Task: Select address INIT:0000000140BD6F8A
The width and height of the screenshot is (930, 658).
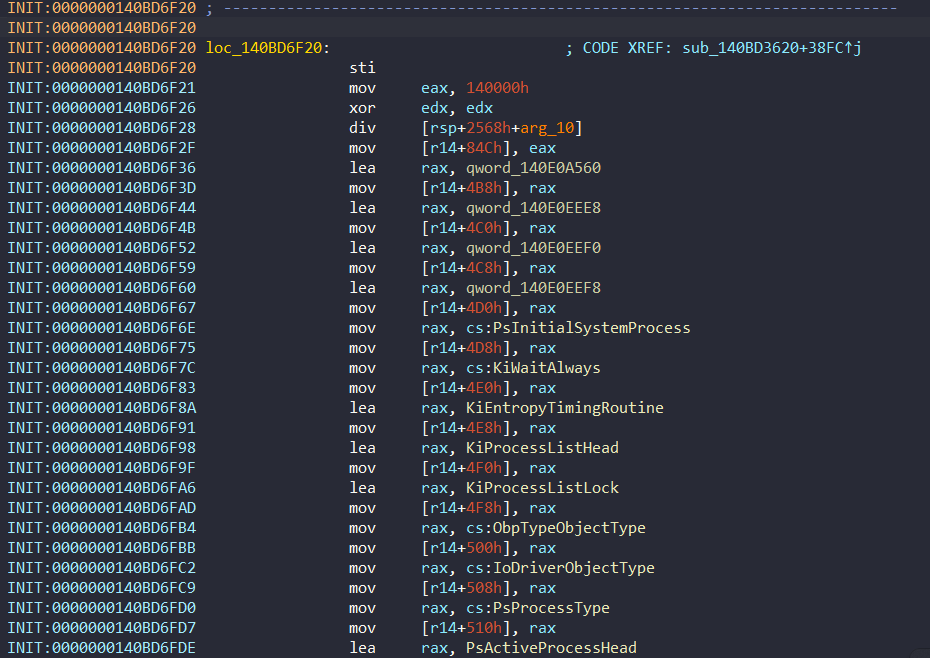Action: coord(101,408)
